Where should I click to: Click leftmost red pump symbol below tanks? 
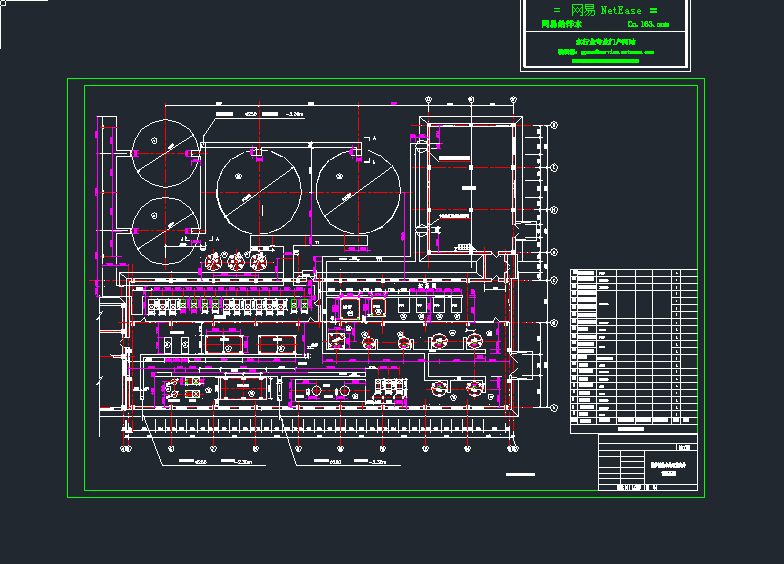213,263
